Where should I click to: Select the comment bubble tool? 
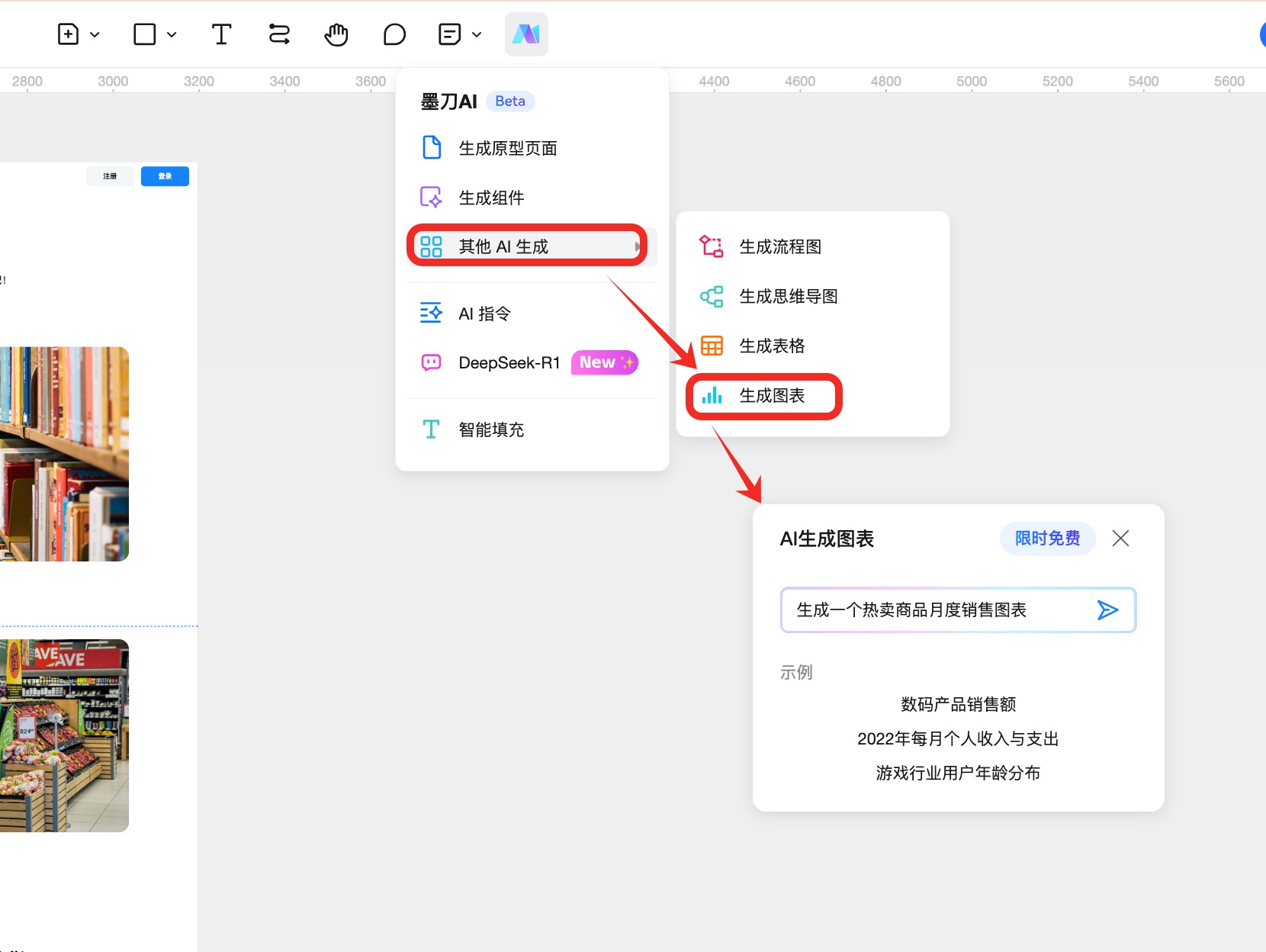[x=394, y=34]
